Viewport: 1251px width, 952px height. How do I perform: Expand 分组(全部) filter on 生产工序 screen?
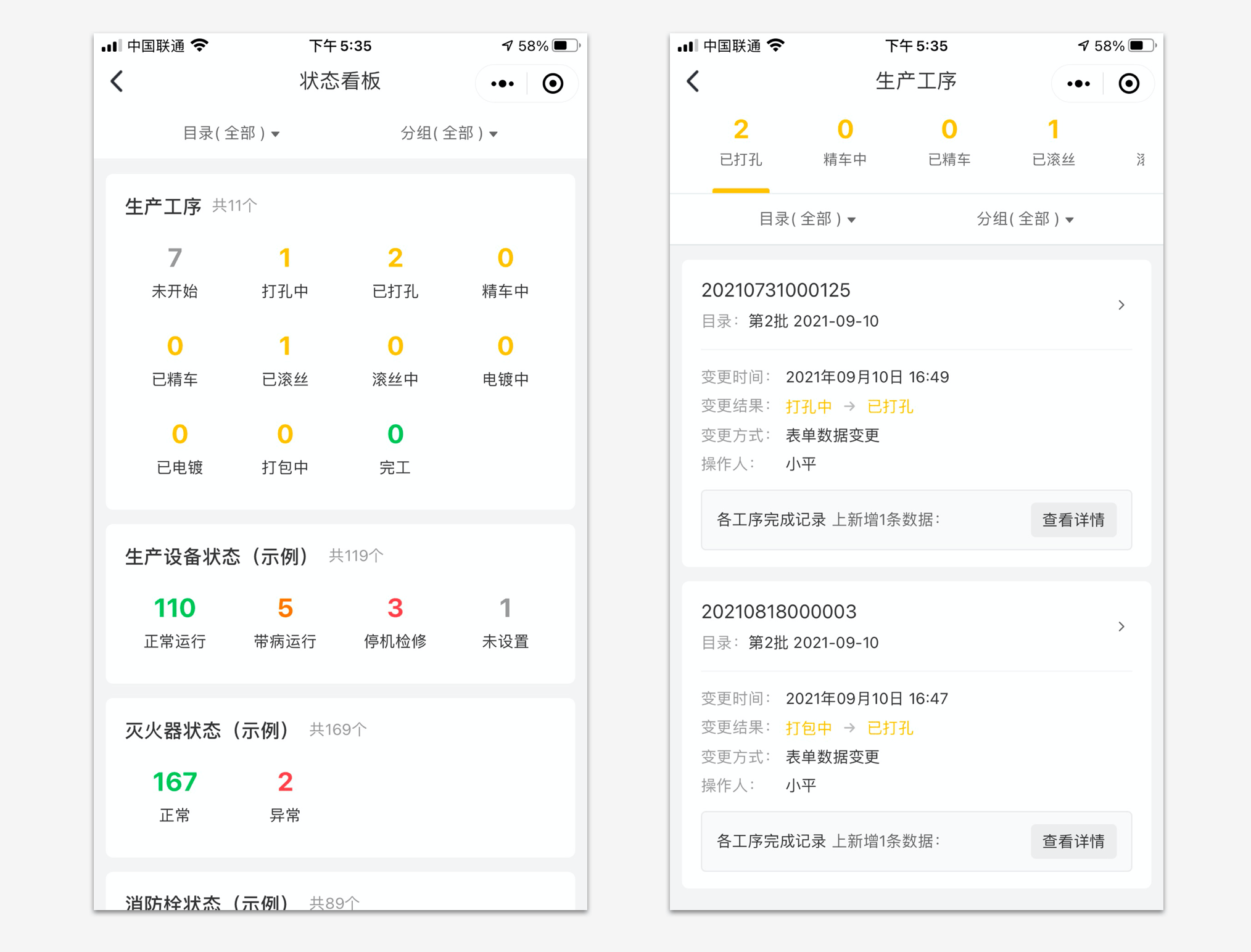pyautogui.click(x=1025, y=219)
